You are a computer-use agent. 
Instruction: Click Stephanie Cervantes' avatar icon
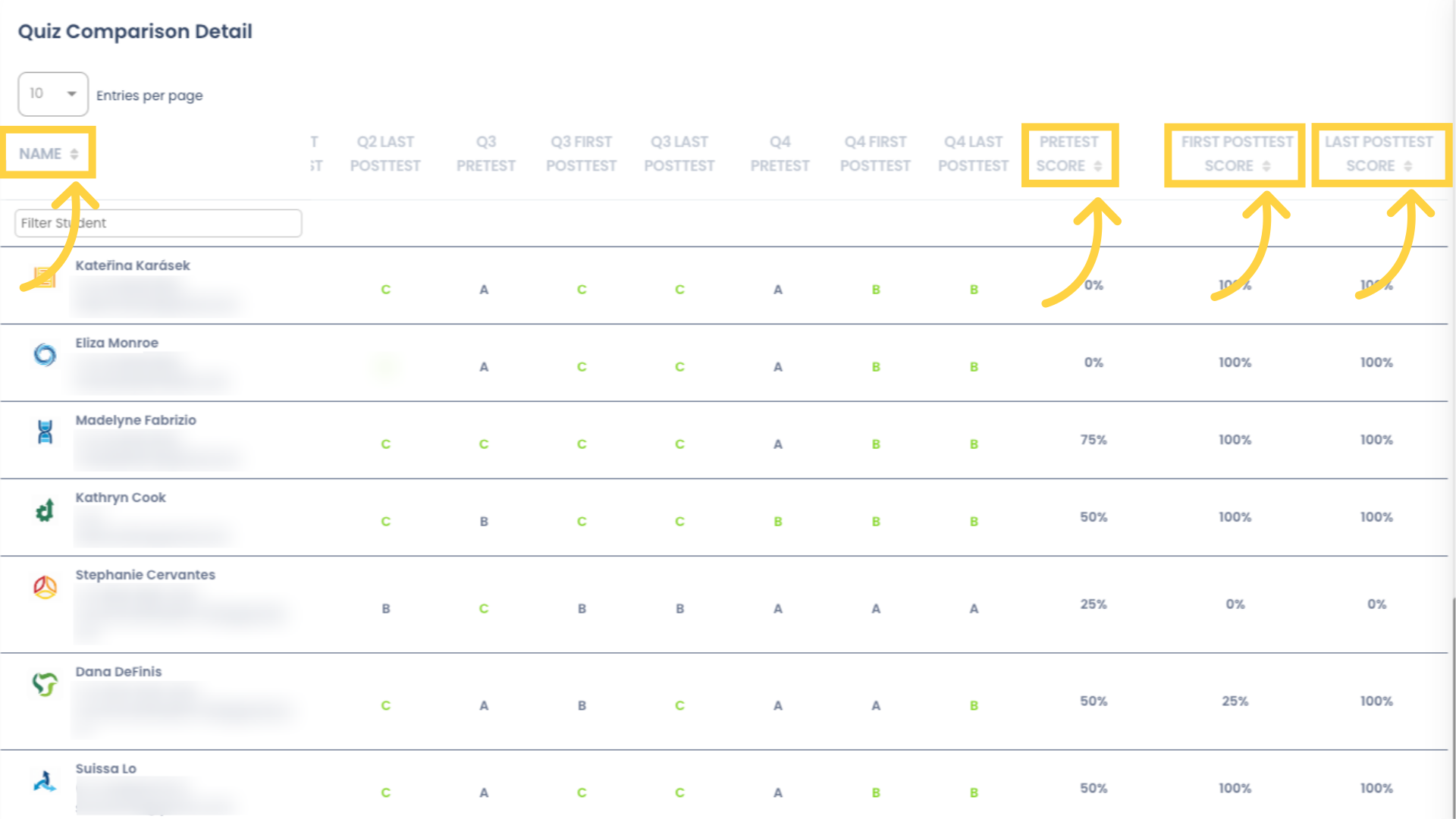(x=45, y=587)
